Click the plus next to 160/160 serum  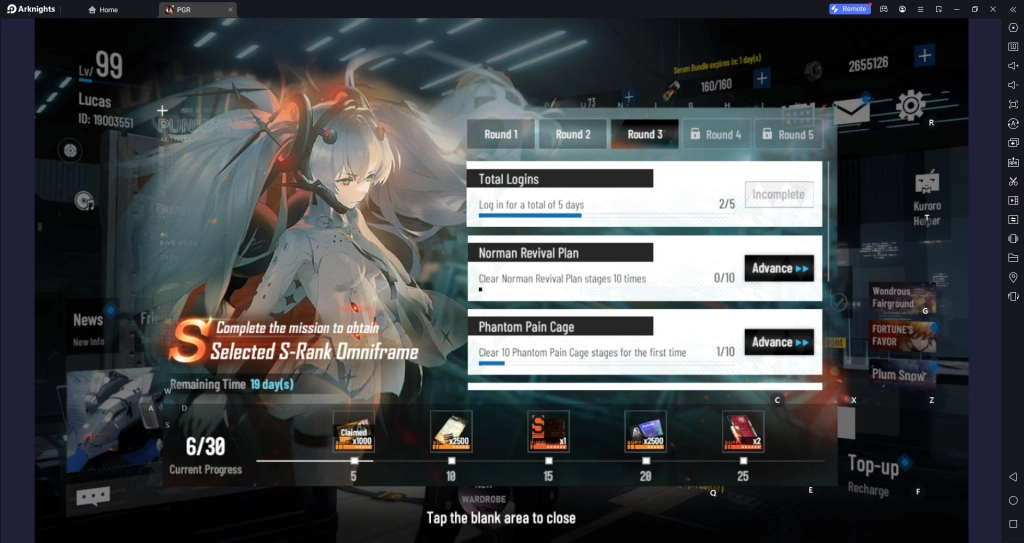[x=761, y=79]
